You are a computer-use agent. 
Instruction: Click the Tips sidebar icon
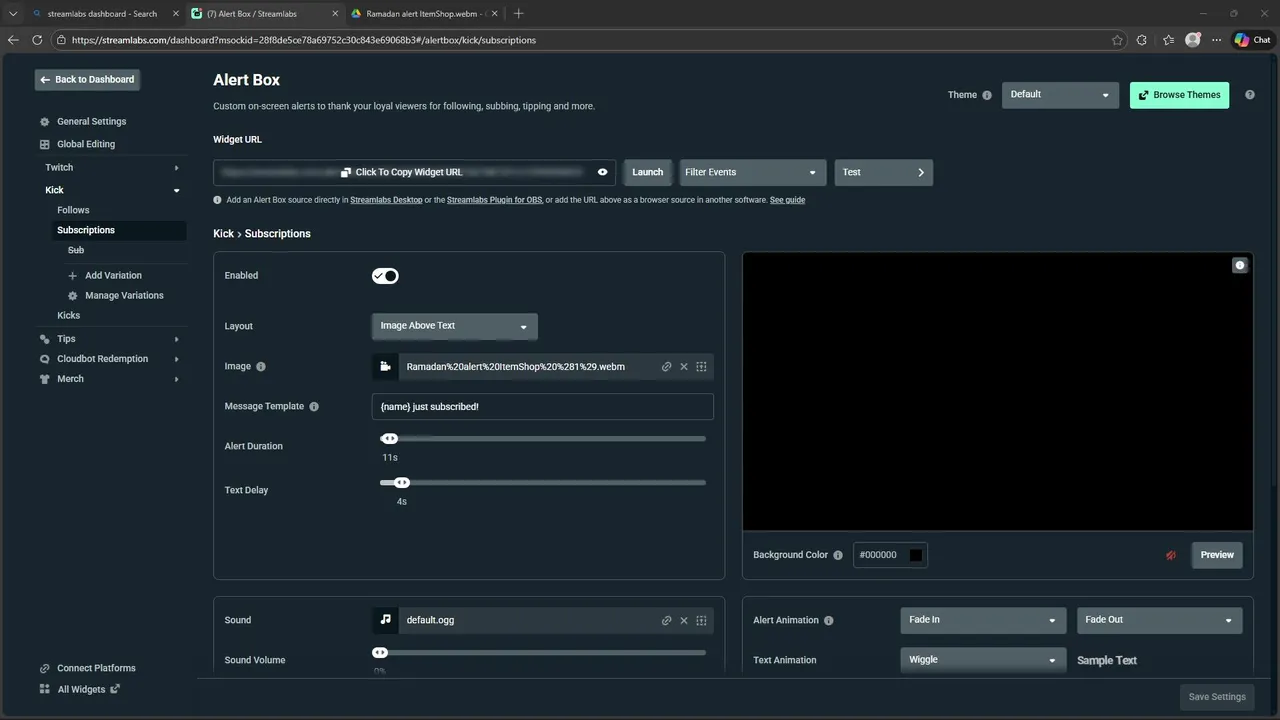click(x=45, y=339)
